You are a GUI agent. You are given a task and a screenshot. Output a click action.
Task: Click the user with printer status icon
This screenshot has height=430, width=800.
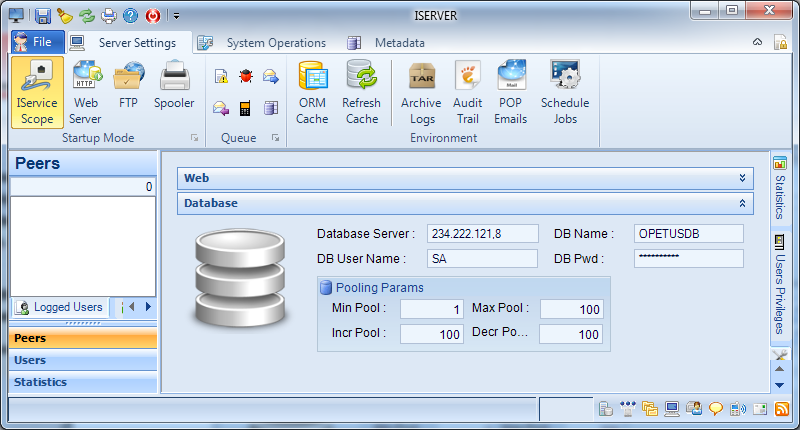pyautogui.click(x=694, y=409)
